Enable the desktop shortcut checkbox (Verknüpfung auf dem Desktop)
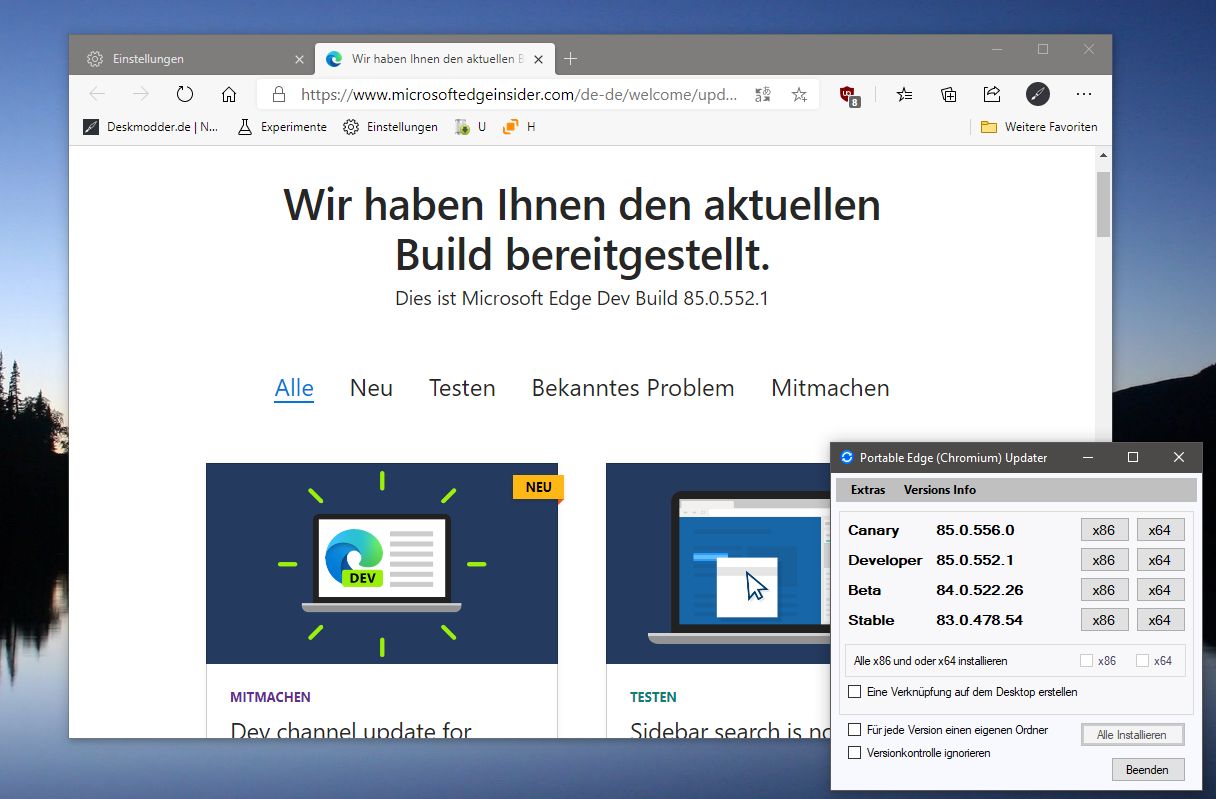 coord(854,691)
